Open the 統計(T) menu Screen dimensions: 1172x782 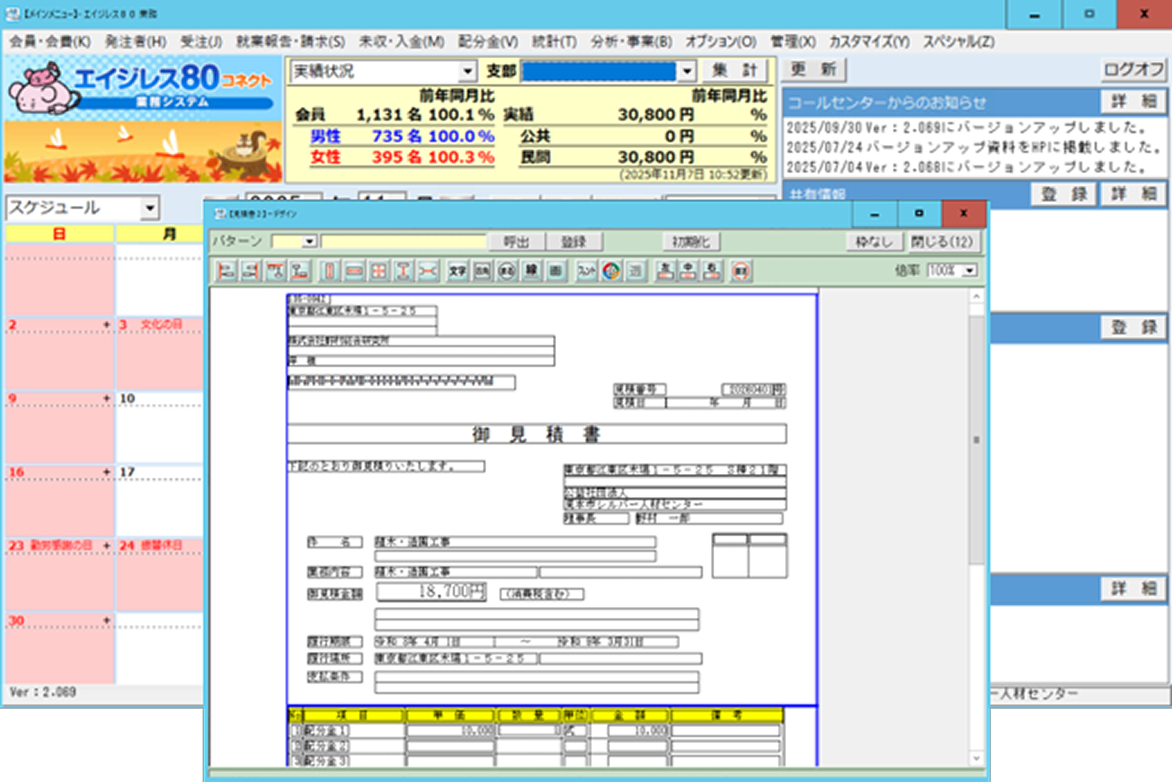pos(554,42)
